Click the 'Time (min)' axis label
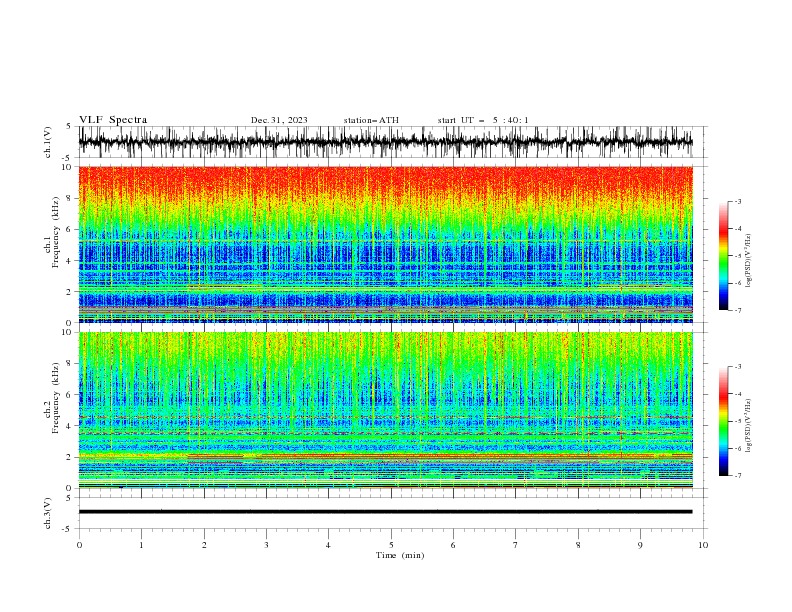The width and height of the screenshot is (792, 612). [x=400, y=555]
